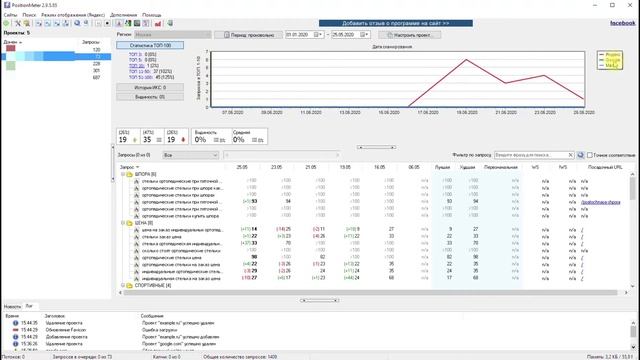Click the dark green table toolbar icon

tap(137, 24)
